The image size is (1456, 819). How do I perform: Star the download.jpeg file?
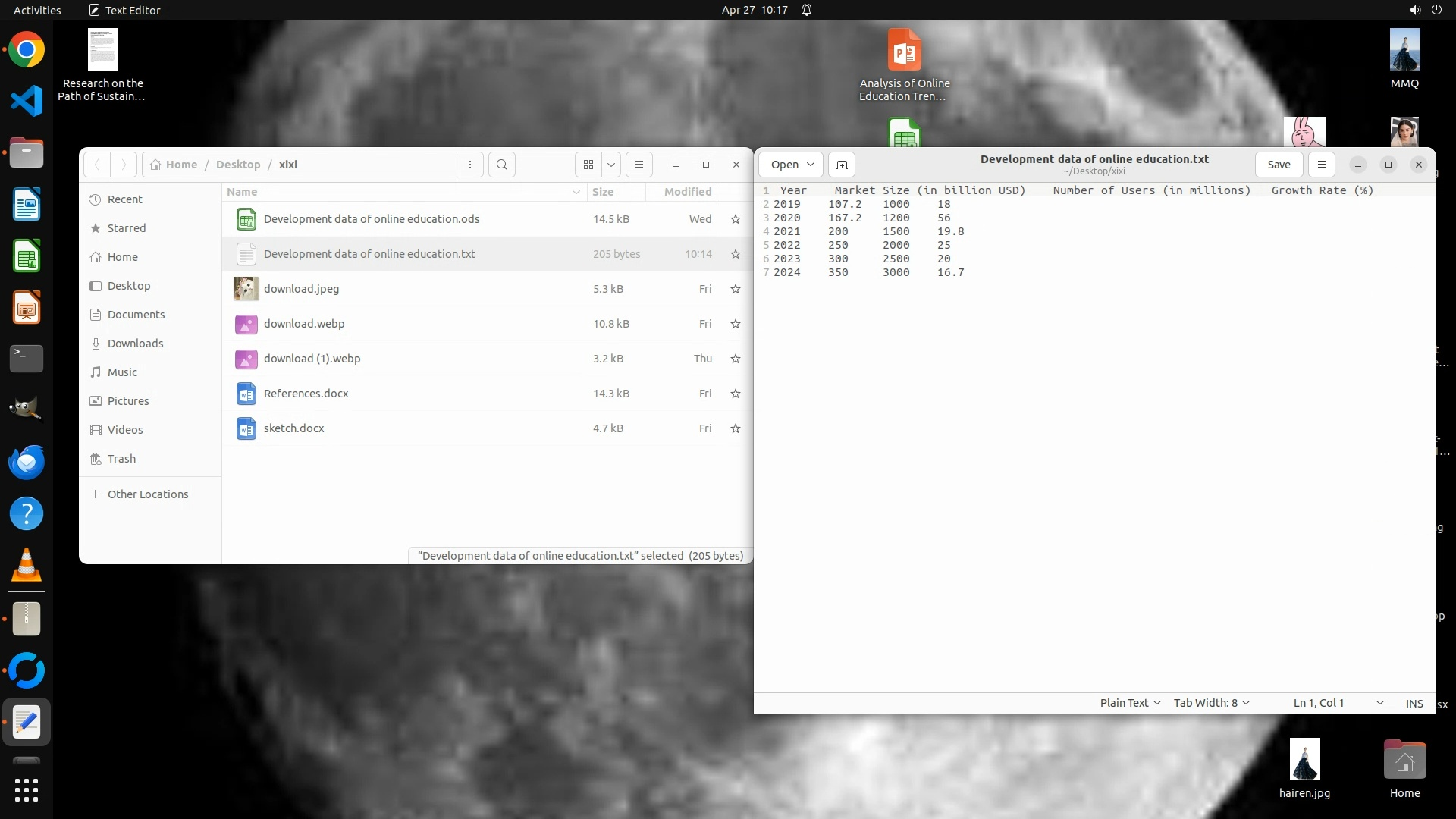pos(735,289)
